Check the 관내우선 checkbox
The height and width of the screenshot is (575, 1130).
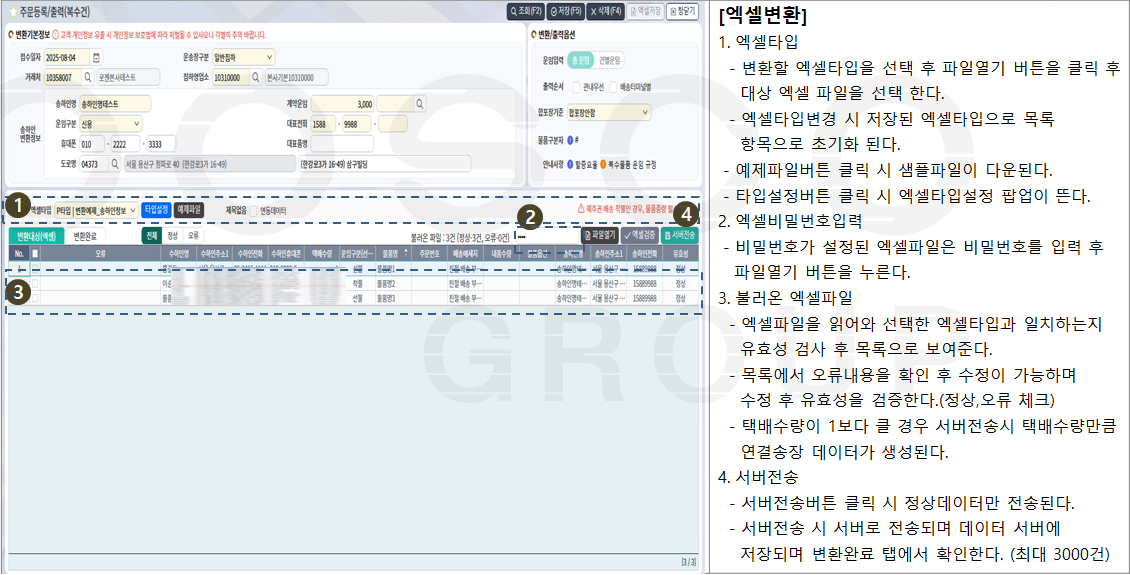pos(577,87)
